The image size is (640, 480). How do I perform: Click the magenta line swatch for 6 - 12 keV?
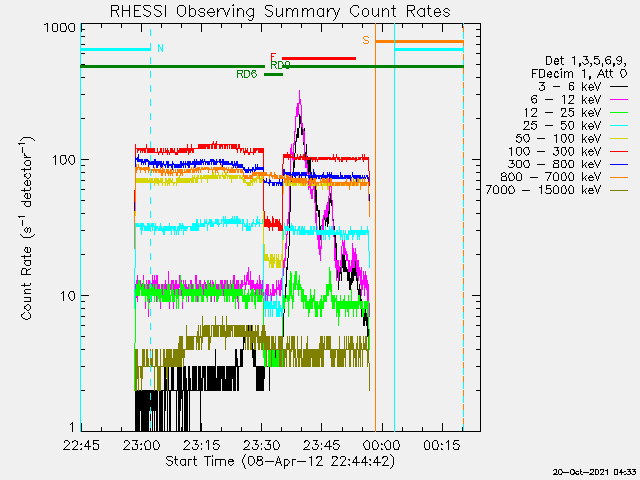(x=619, y=100)
